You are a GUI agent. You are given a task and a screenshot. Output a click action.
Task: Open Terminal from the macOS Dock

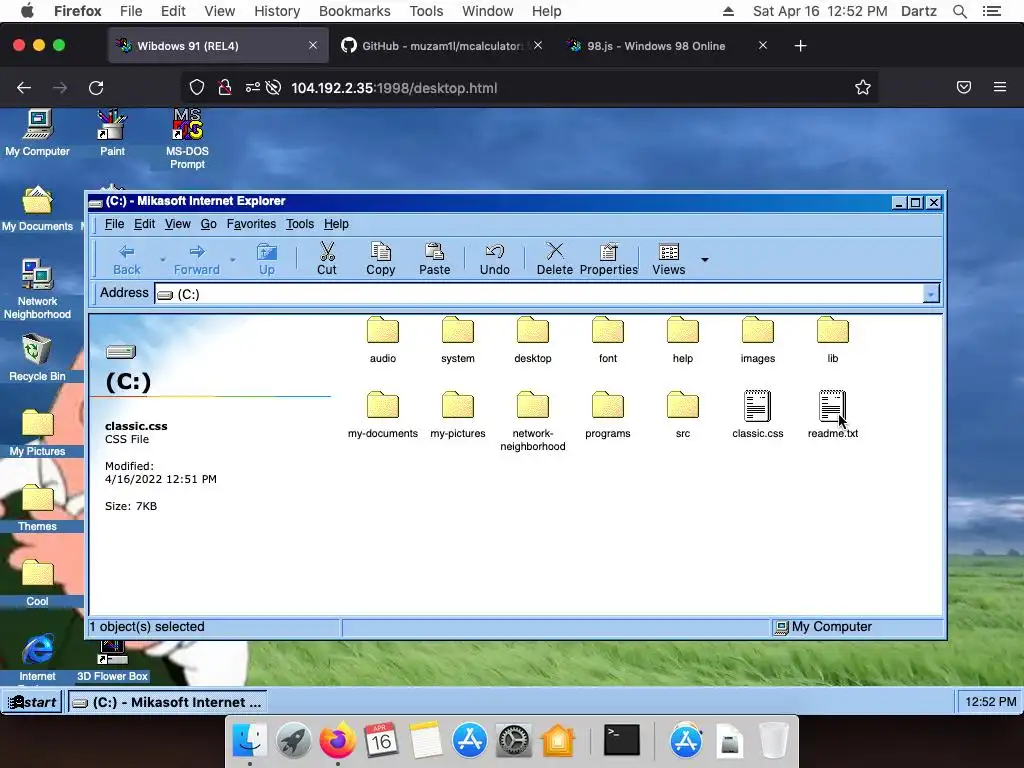[622, 740]
